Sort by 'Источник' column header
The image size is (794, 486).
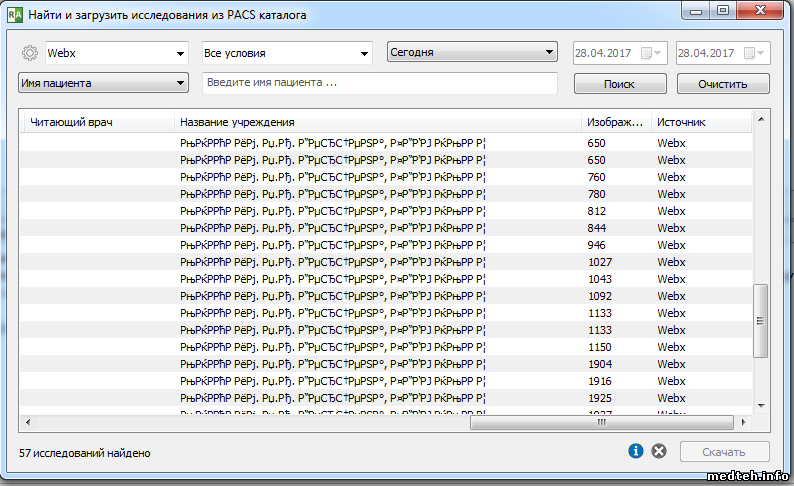pos(698,122)
